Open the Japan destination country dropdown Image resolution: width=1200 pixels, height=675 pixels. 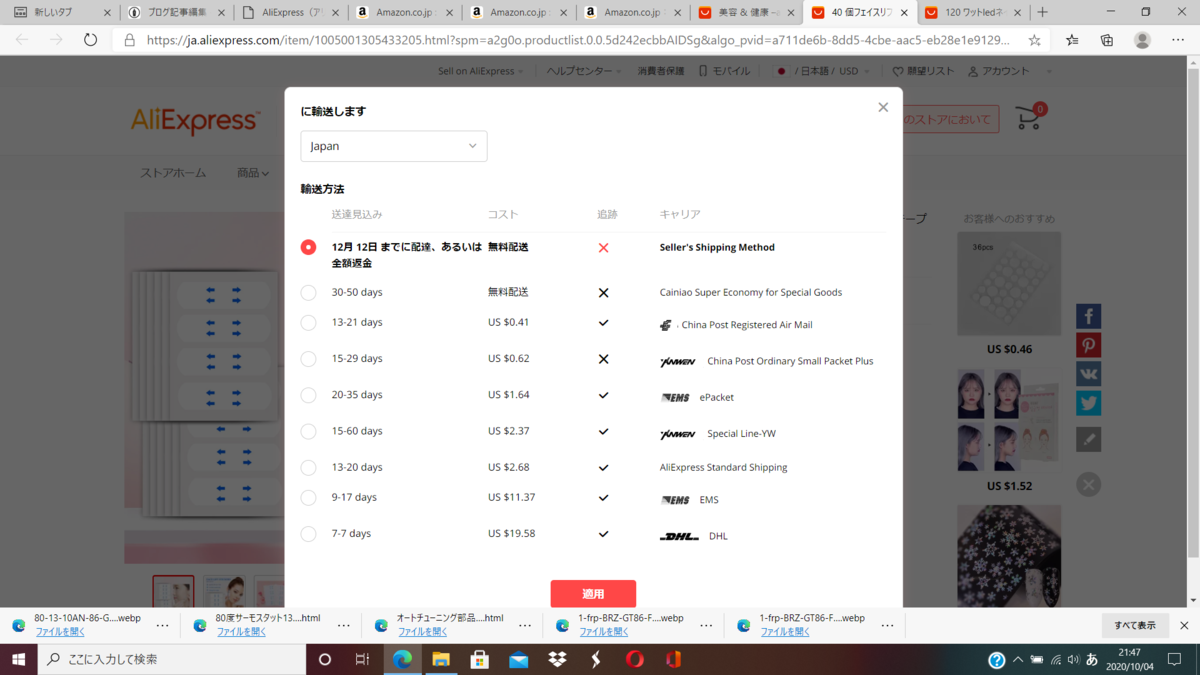394,146
